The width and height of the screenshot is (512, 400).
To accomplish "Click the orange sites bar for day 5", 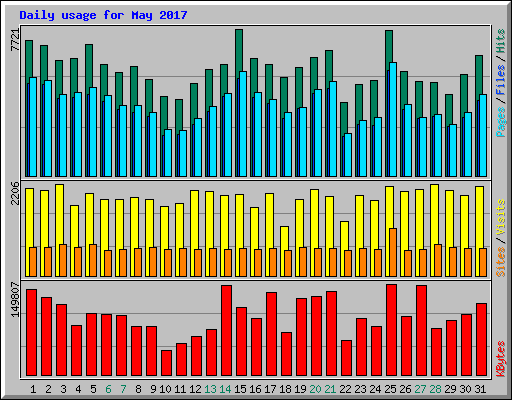I will tap(93, 260).
